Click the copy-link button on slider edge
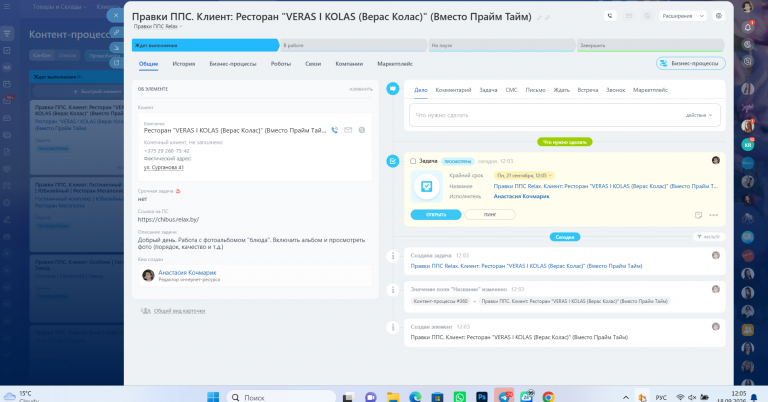768x402 pixels. (x=117, y=32)
